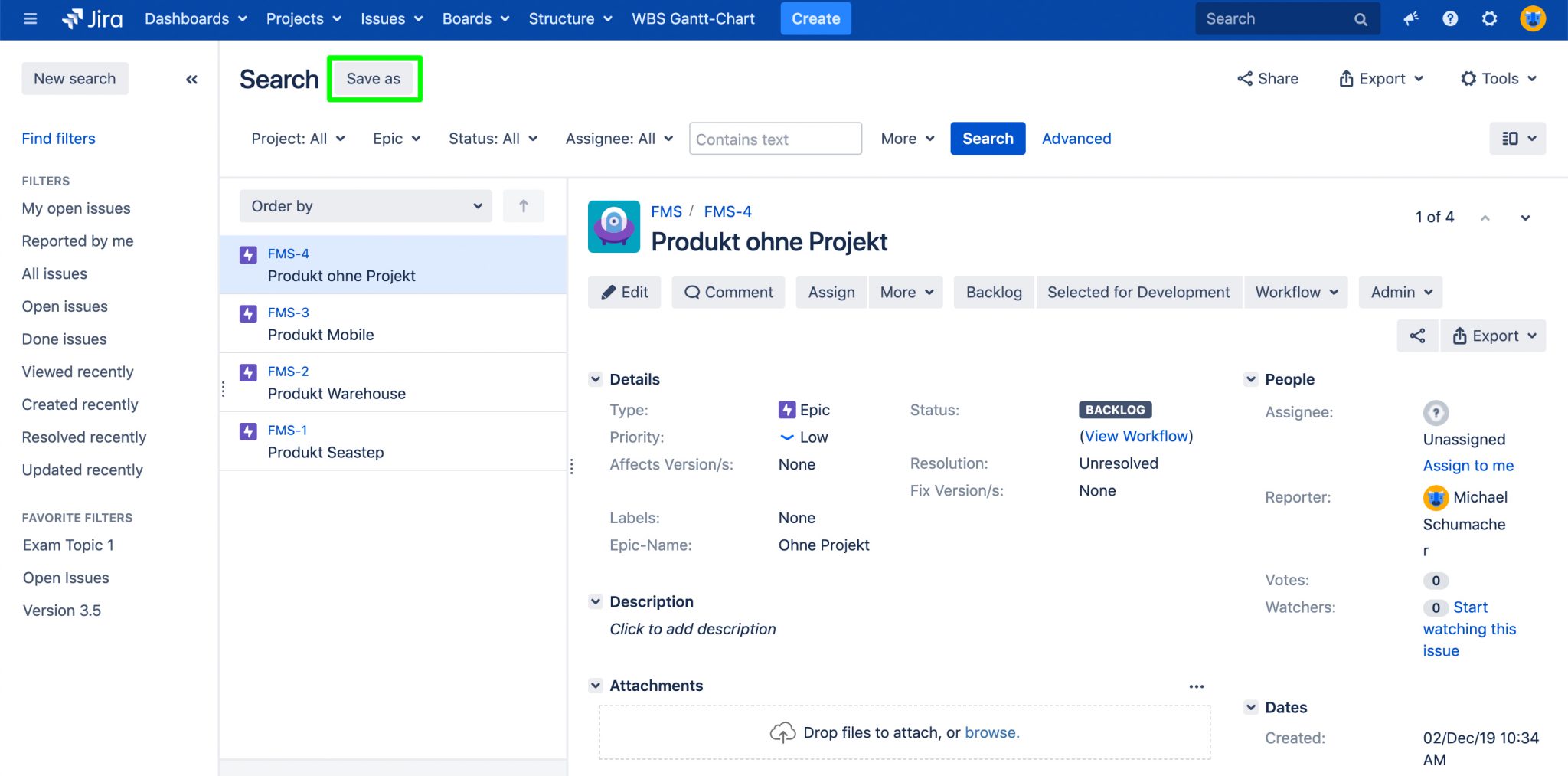Image resolution: width=1568 pixels, height=776 pixels.
Task: Click the feedback megaphone icon
Action: [x=1411, y=18]
